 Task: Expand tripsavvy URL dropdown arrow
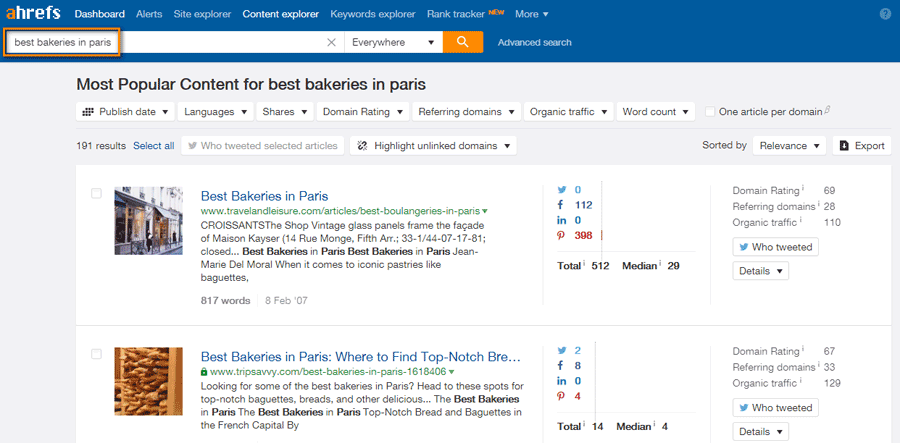[x=451, y=371]
